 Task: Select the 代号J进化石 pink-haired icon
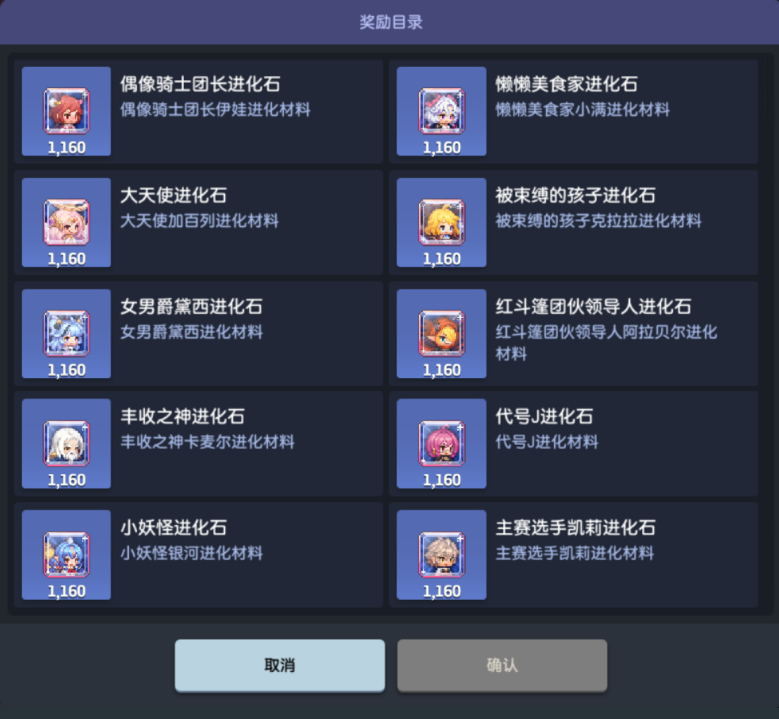441,444
